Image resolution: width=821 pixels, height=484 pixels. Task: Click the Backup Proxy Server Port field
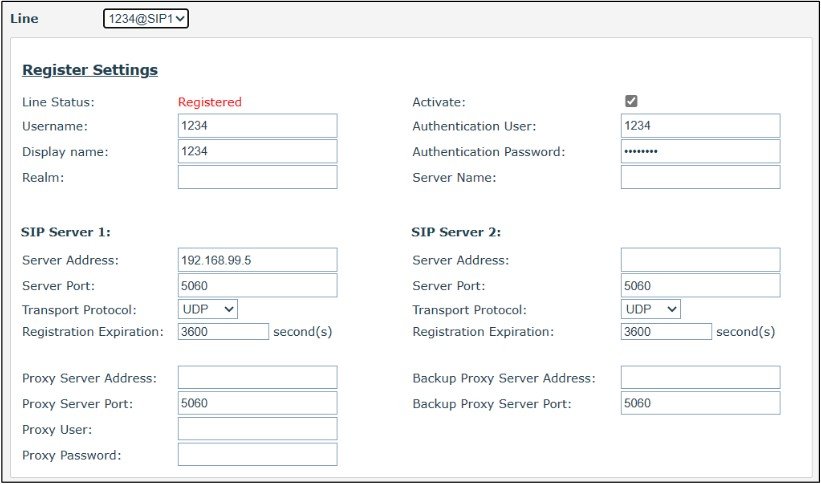click(x=700, y=403)
